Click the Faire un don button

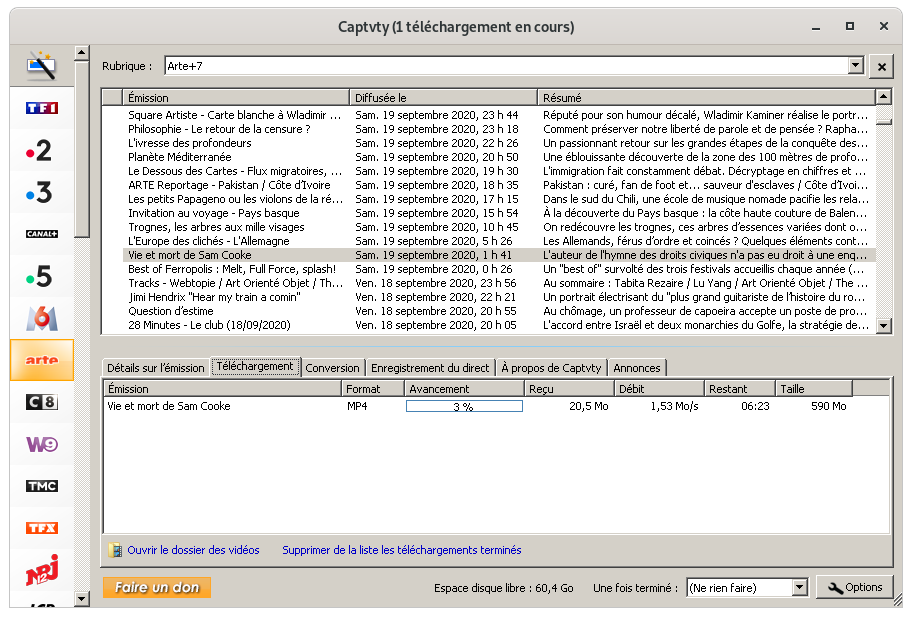(x=157, y=587)
